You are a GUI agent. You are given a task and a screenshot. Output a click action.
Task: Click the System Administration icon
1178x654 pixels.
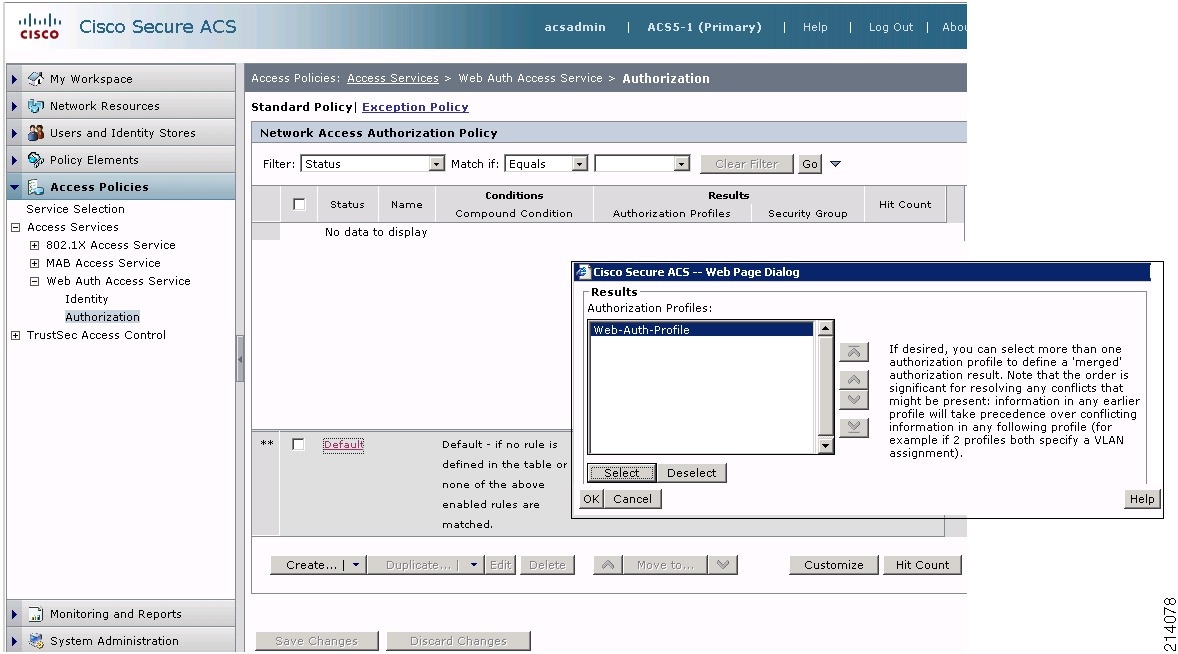pos(35,641)
